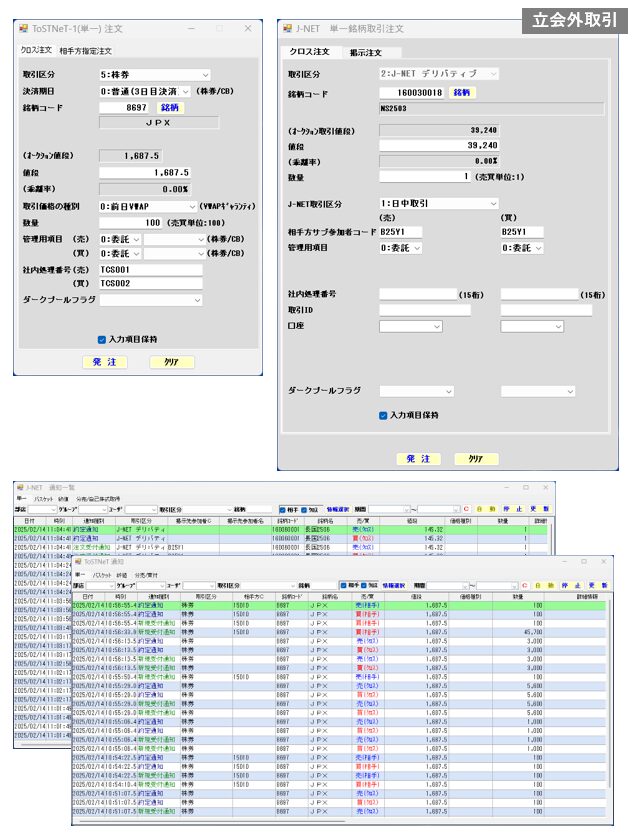Open 取引区分 dropdown showing 5:株券
This screenshot has height=833, width=639.
coord(155,75)
